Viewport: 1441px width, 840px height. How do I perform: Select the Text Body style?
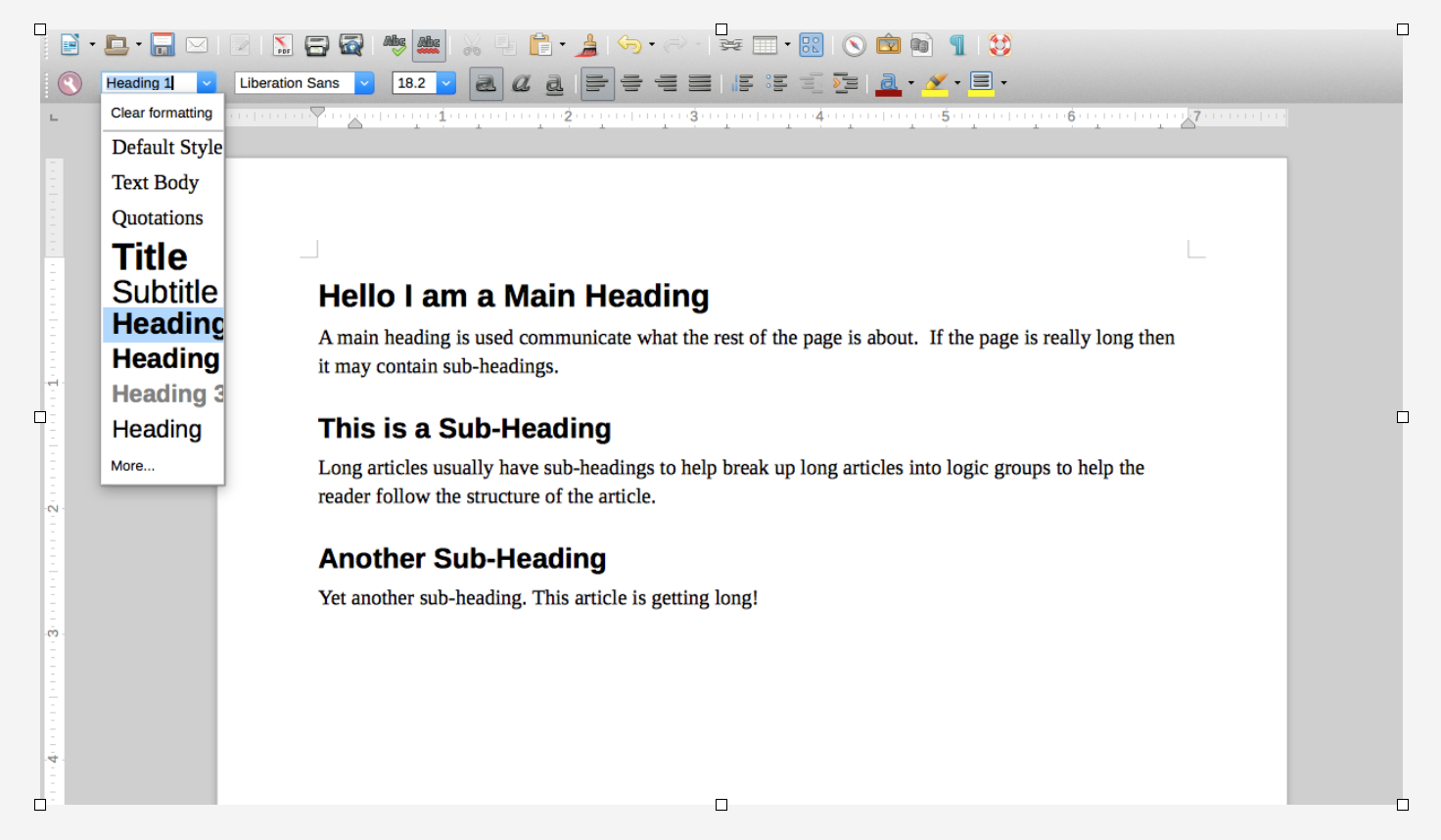163,182
